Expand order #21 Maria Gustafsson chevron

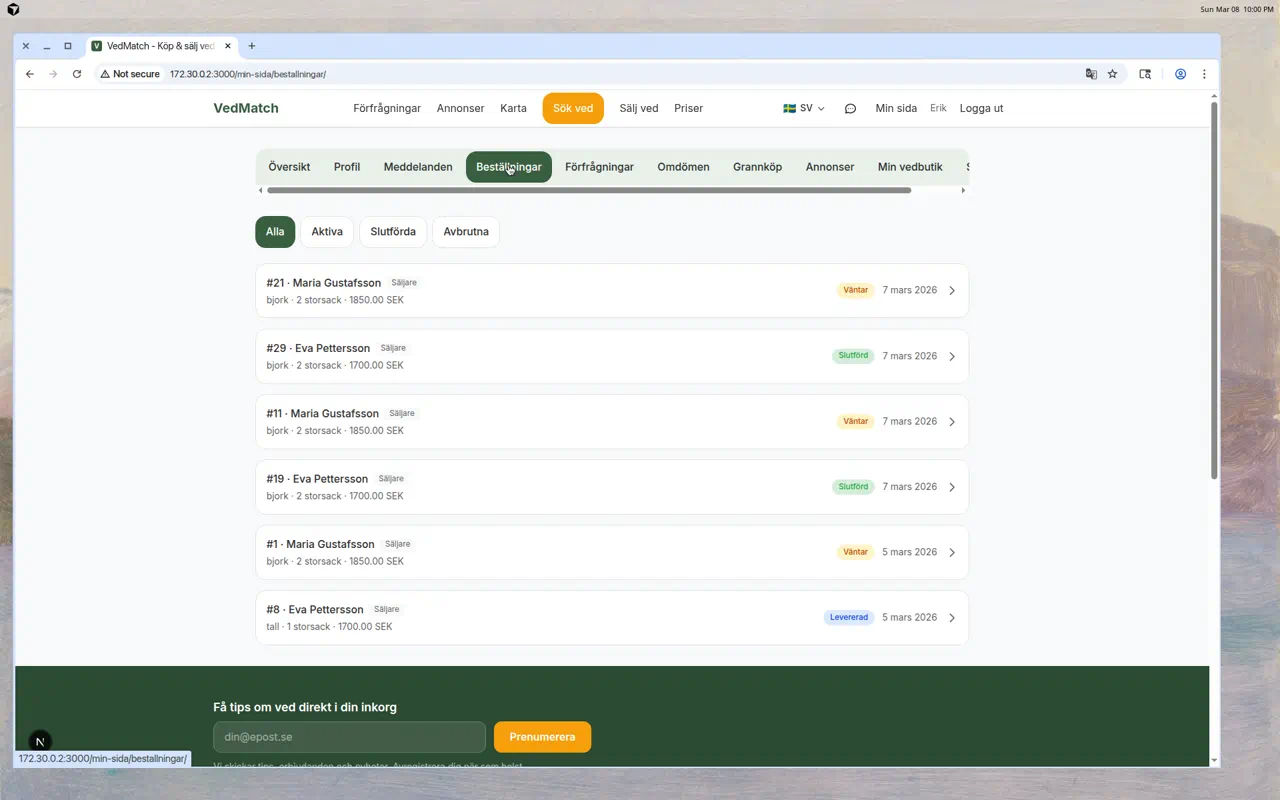pos(952,291)
